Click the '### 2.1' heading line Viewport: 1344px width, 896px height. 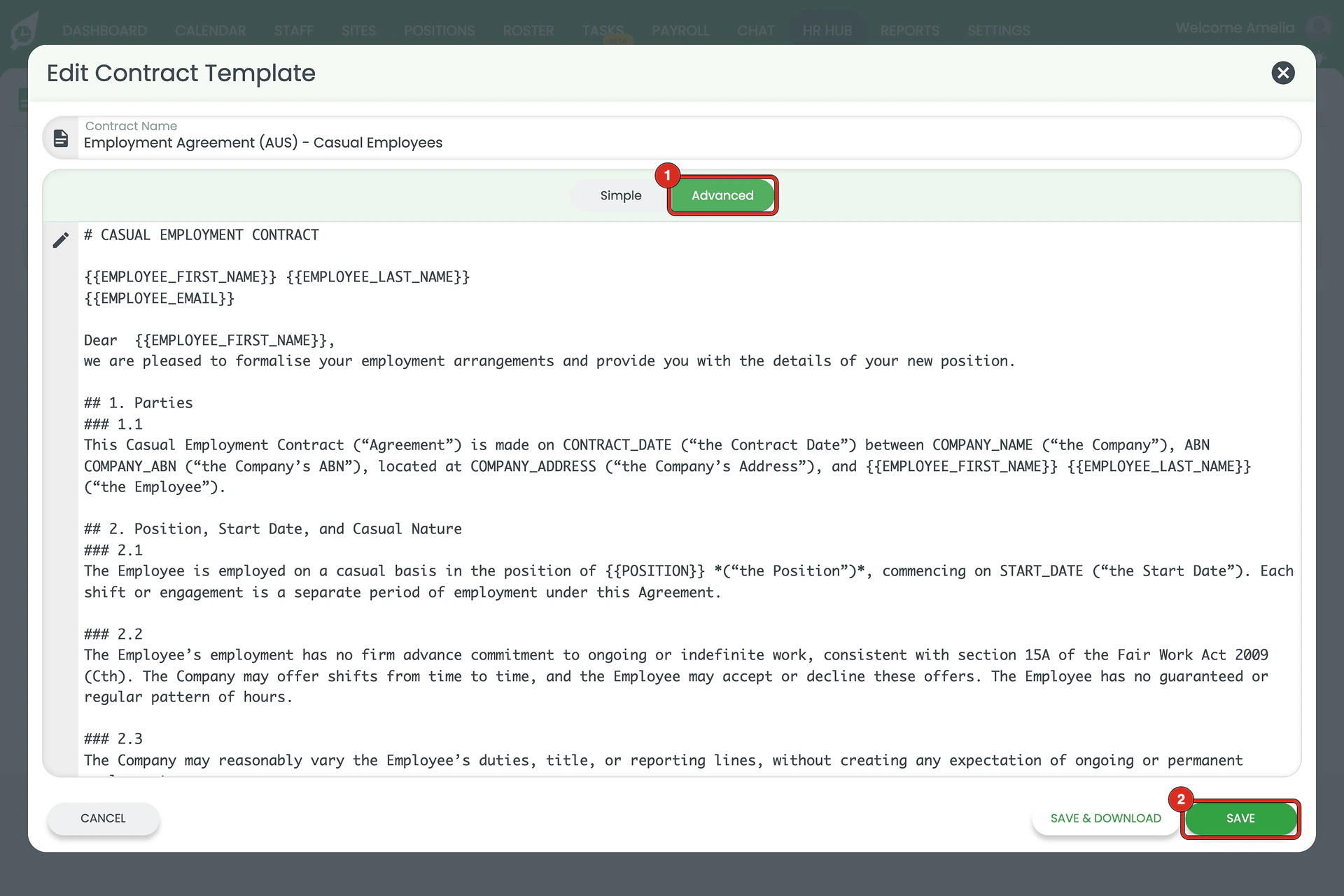(x=113, y=550)
